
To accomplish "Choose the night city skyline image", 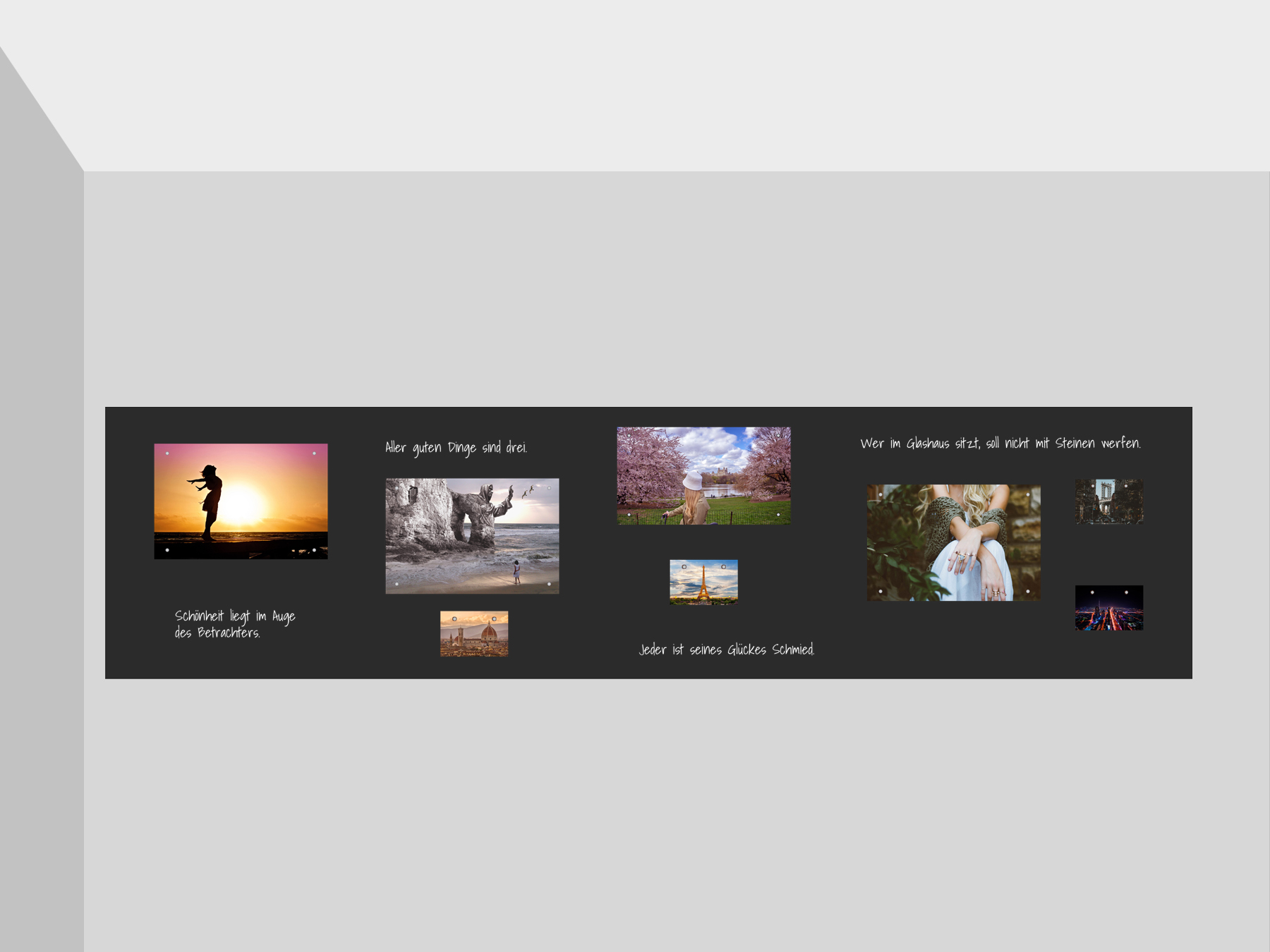I will (x=1108, y=607).
